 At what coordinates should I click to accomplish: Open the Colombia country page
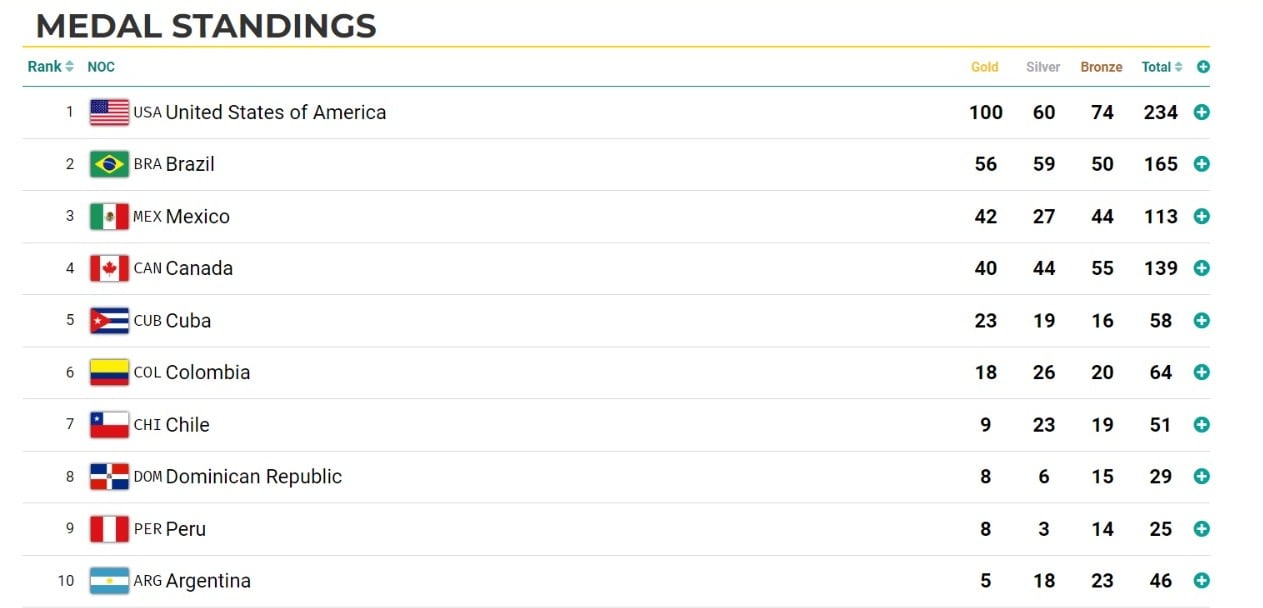click(209, 371)
